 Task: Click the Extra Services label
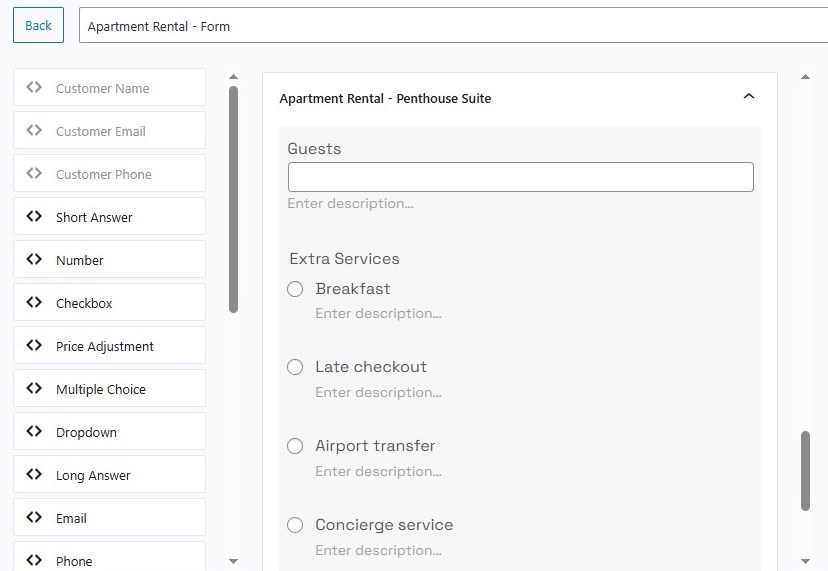344,259
